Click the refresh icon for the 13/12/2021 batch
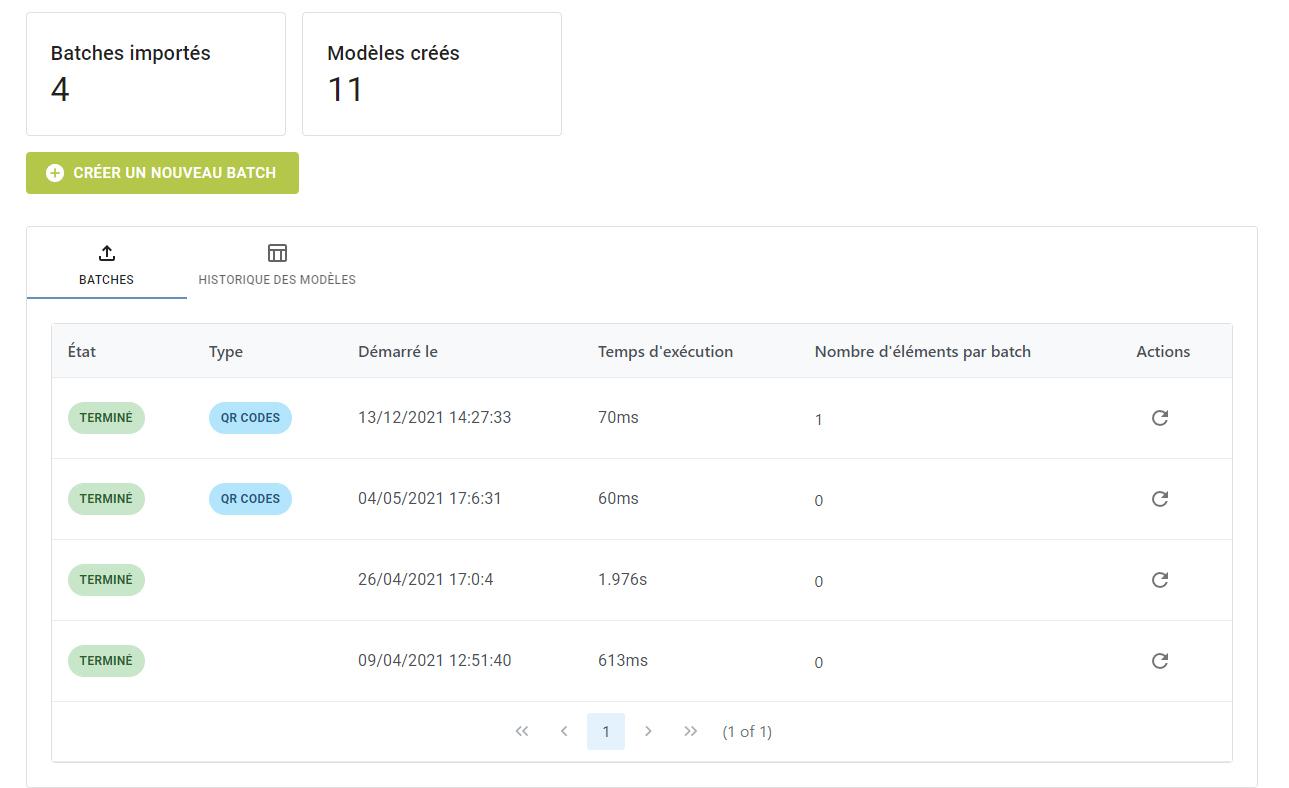Viewport: 1289px width, 788px height. (x=1160, y=418)
